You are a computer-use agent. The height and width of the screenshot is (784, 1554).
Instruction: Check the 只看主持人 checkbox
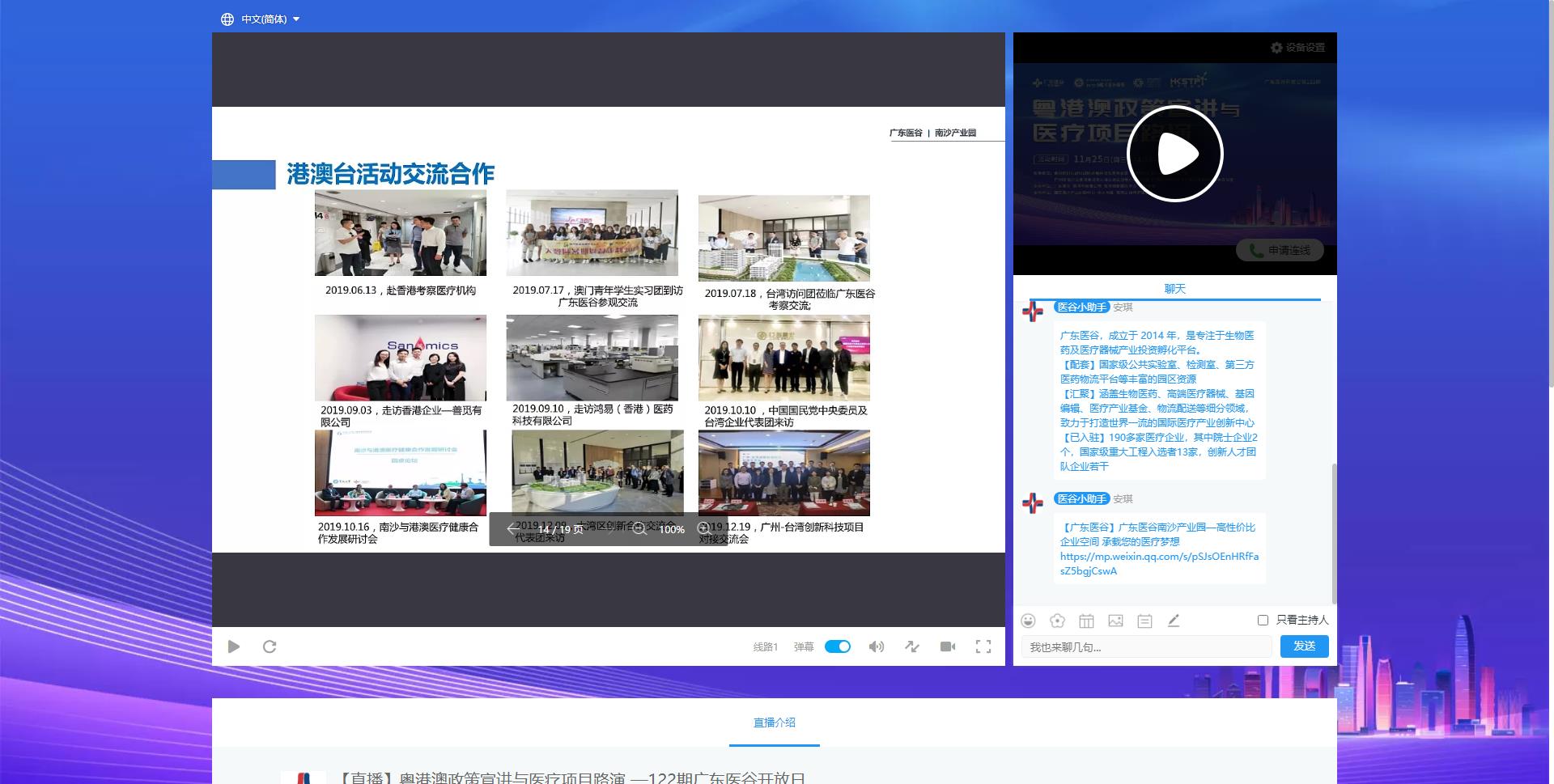[1263, 620]
